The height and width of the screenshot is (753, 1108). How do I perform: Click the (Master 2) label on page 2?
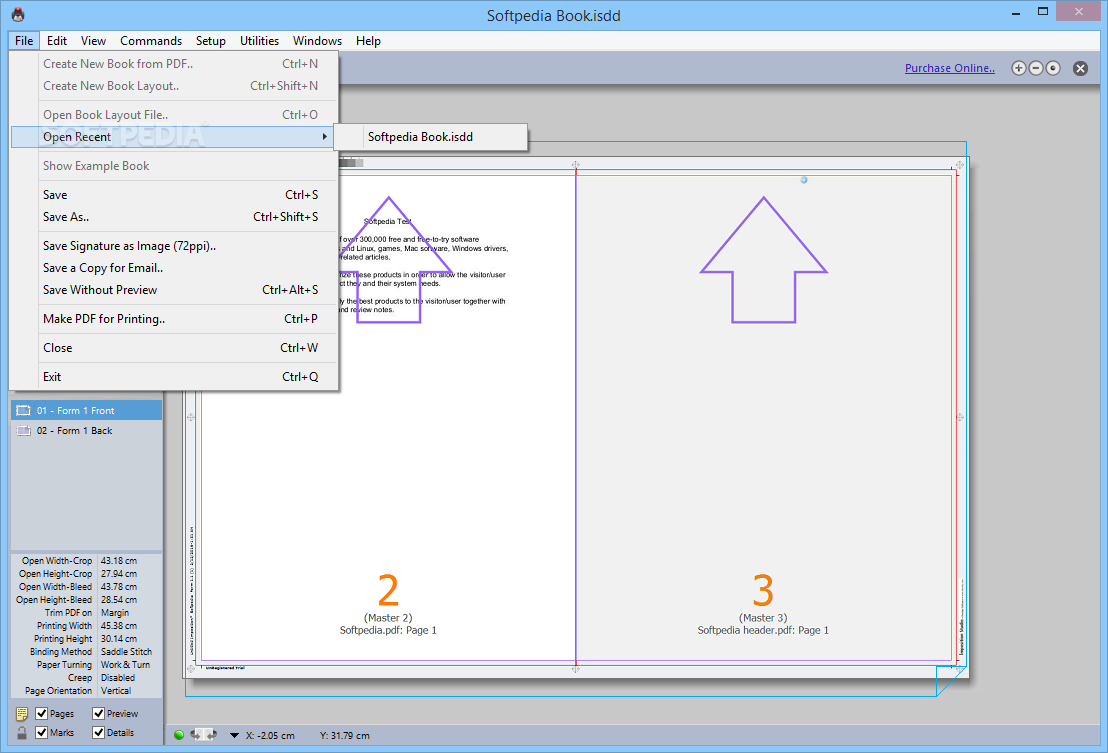pos(388,618)
